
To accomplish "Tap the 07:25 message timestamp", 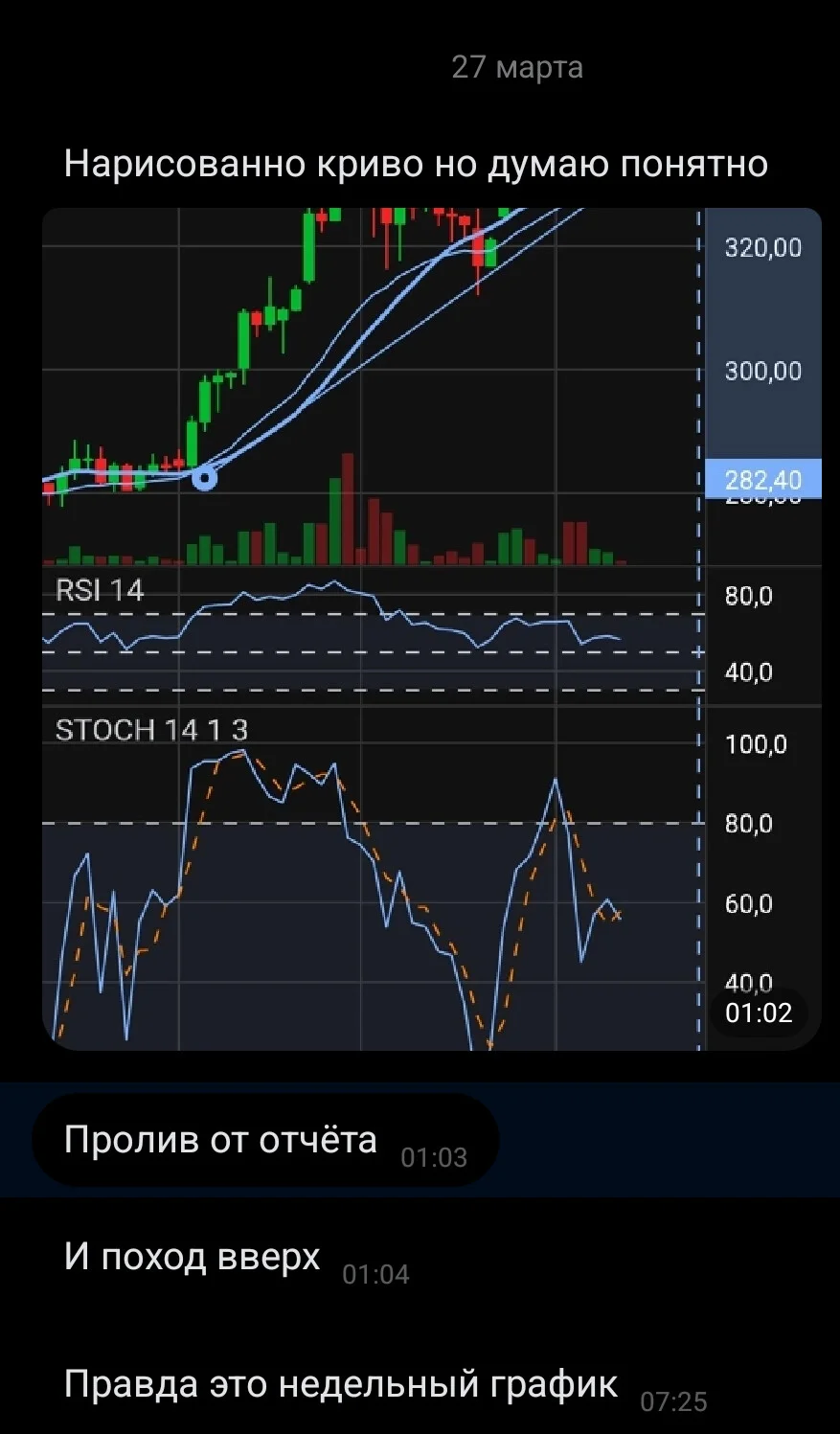I will (x=673, y=1402).
